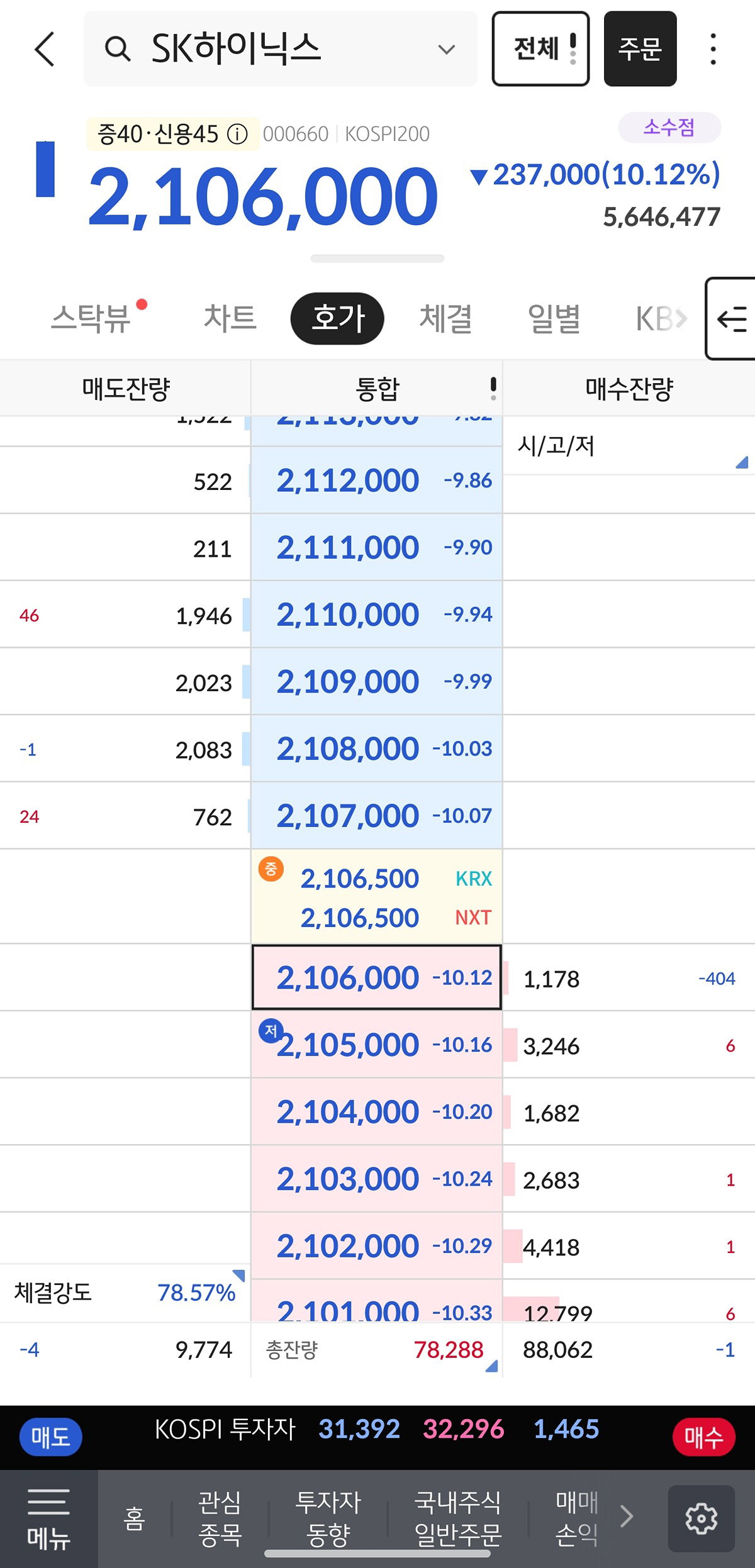Tap the collapse arrow panel icon

(731, 319)
